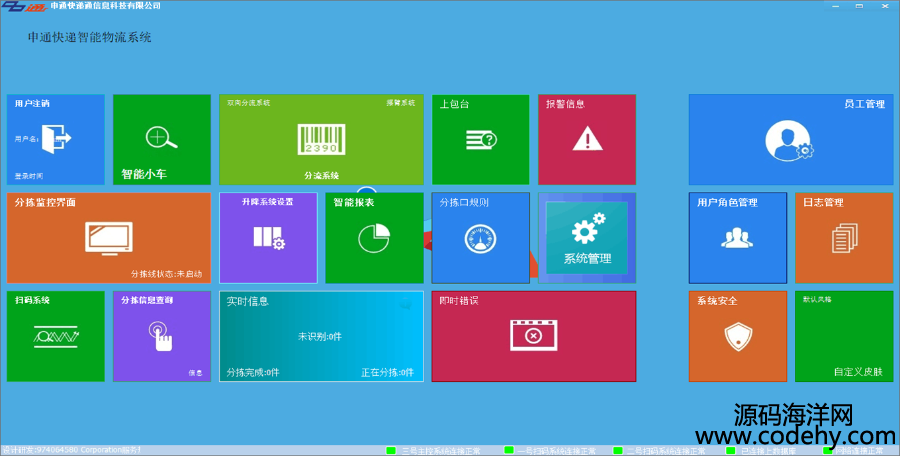Open the 自定义皮肤 skin tile
Screen dimensions: 900x456
click(x=844, y=336)
